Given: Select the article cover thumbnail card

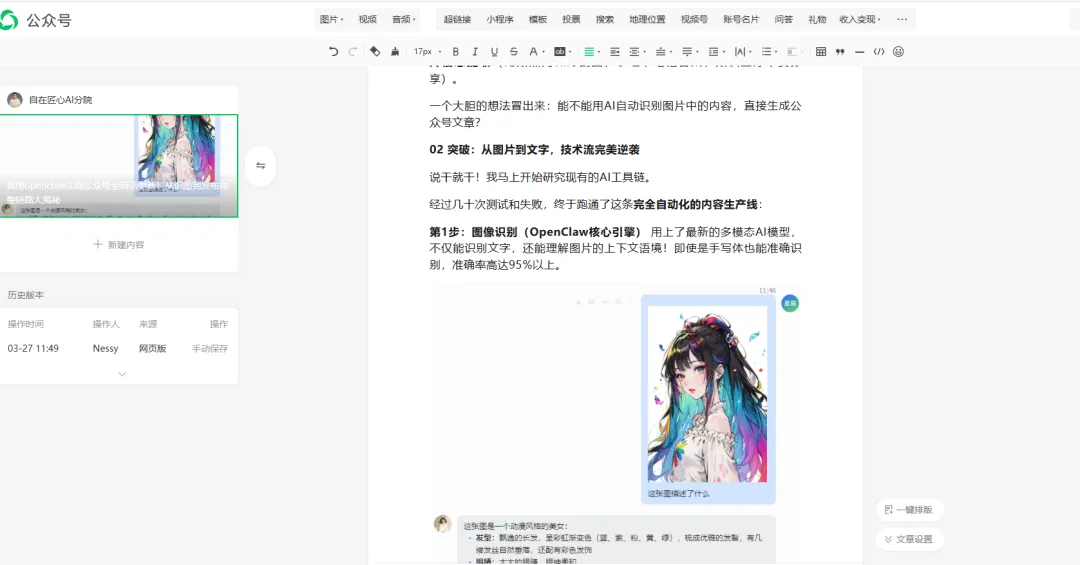Looking at the screenshot, I should point(119,166).
